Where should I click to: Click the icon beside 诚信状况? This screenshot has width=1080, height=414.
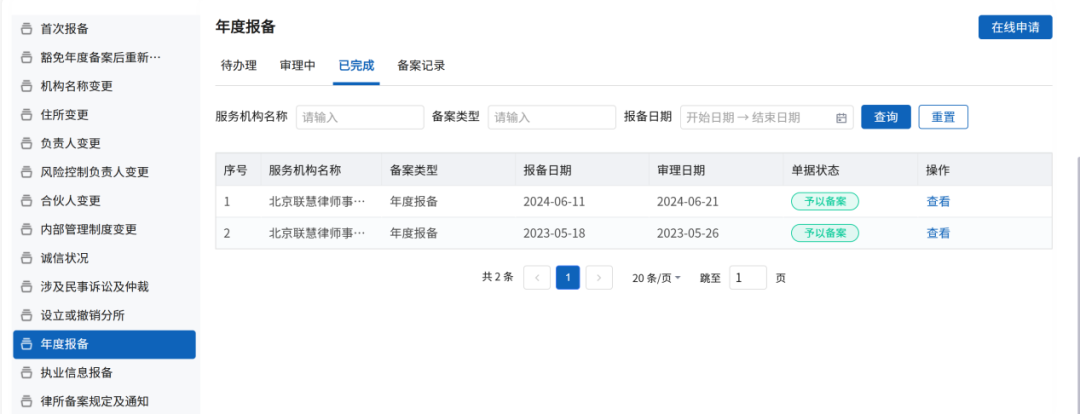click(27, 258)
